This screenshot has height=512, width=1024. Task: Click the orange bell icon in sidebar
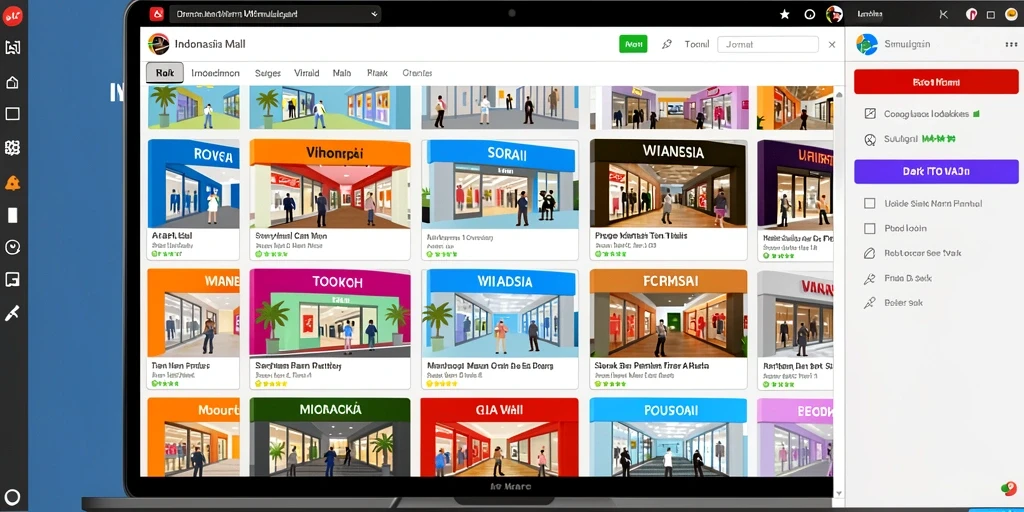point(12,184)
